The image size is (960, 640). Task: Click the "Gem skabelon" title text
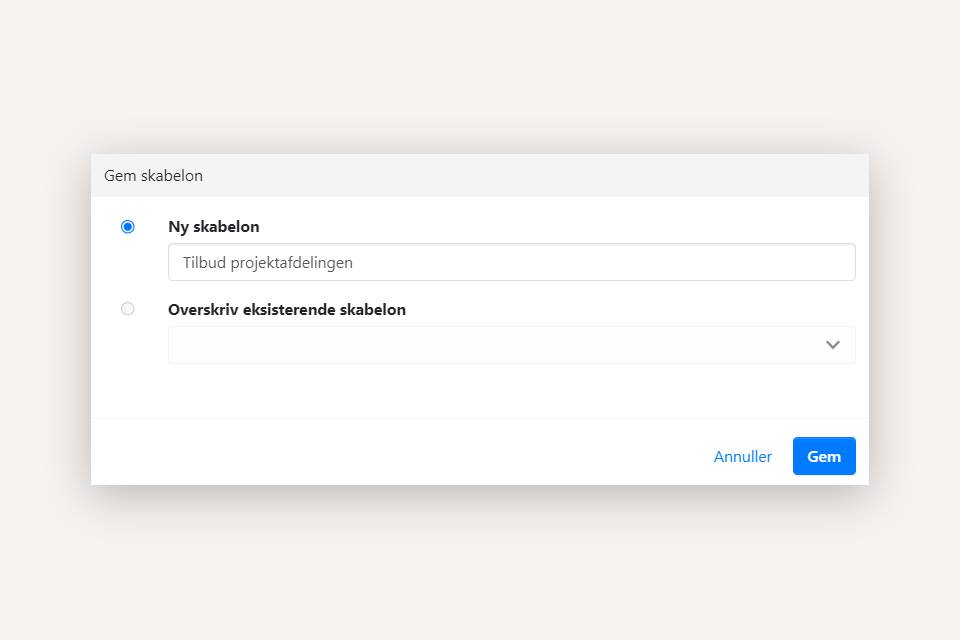pos(153,176)
